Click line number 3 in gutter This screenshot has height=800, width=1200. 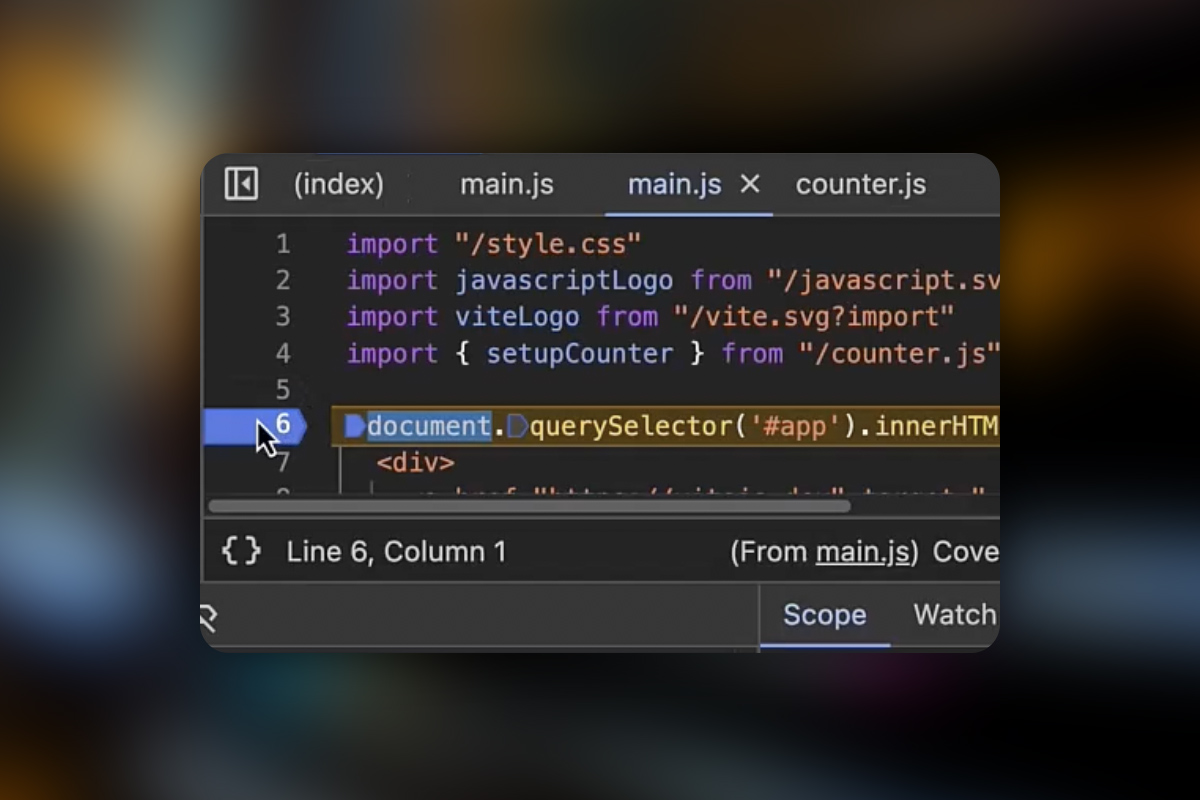(x=283, y=317)
